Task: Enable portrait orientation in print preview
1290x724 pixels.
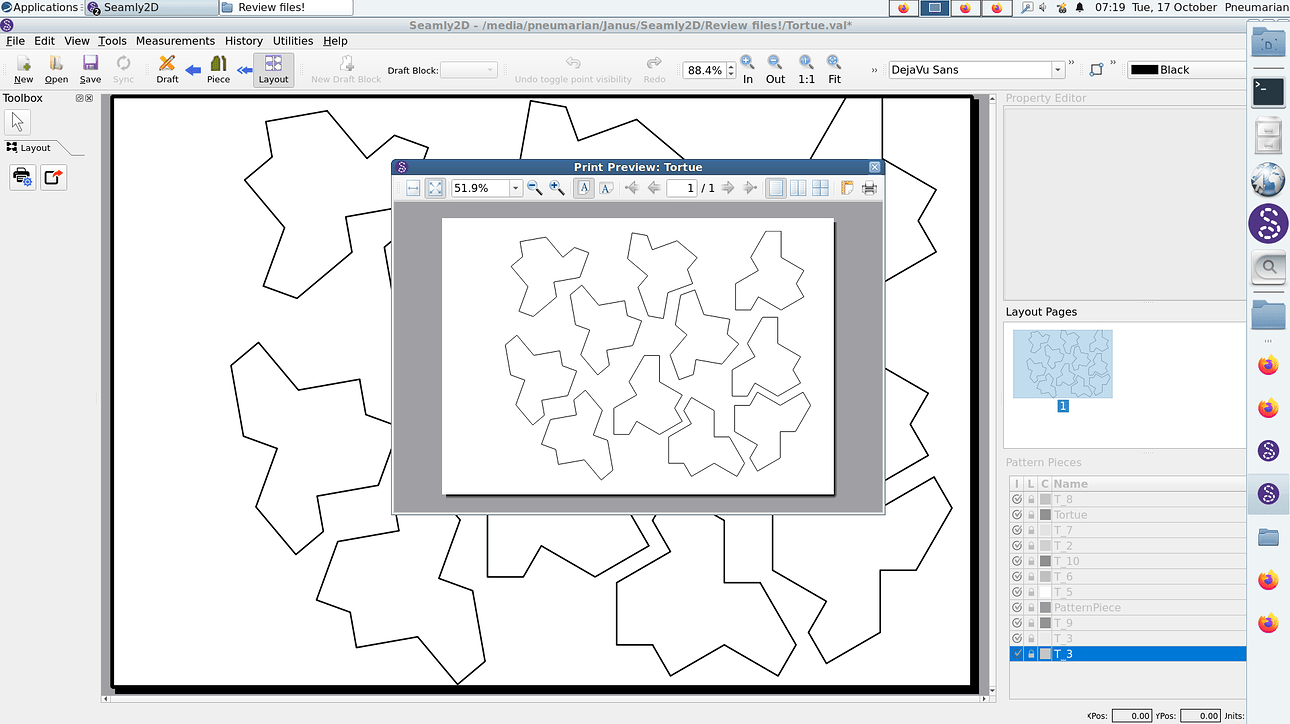Action: pos(583,188)
